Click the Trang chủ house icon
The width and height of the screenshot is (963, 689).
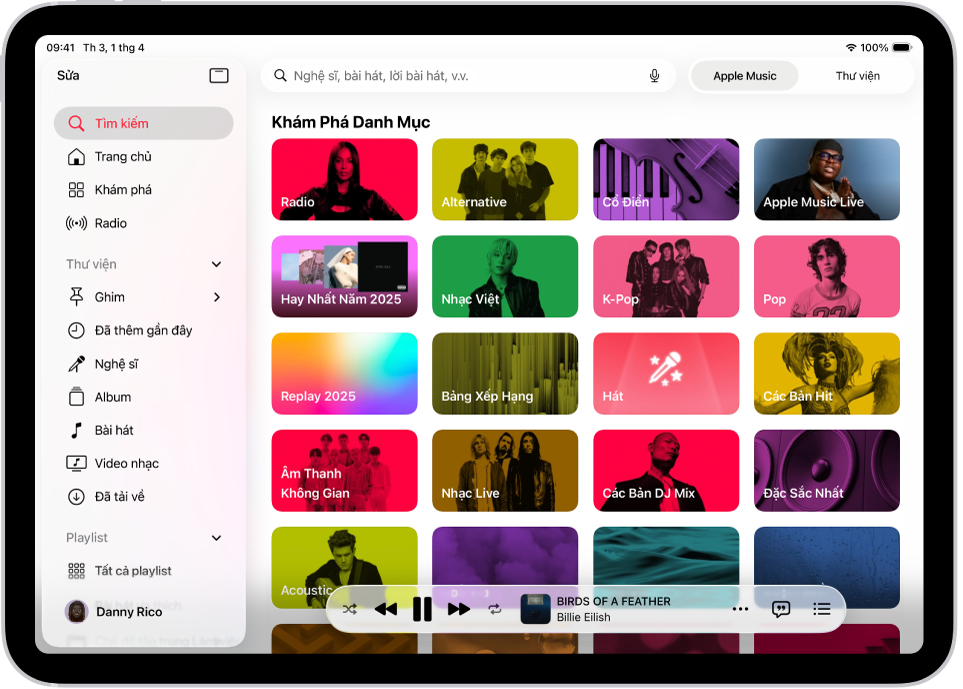[76, 157]
